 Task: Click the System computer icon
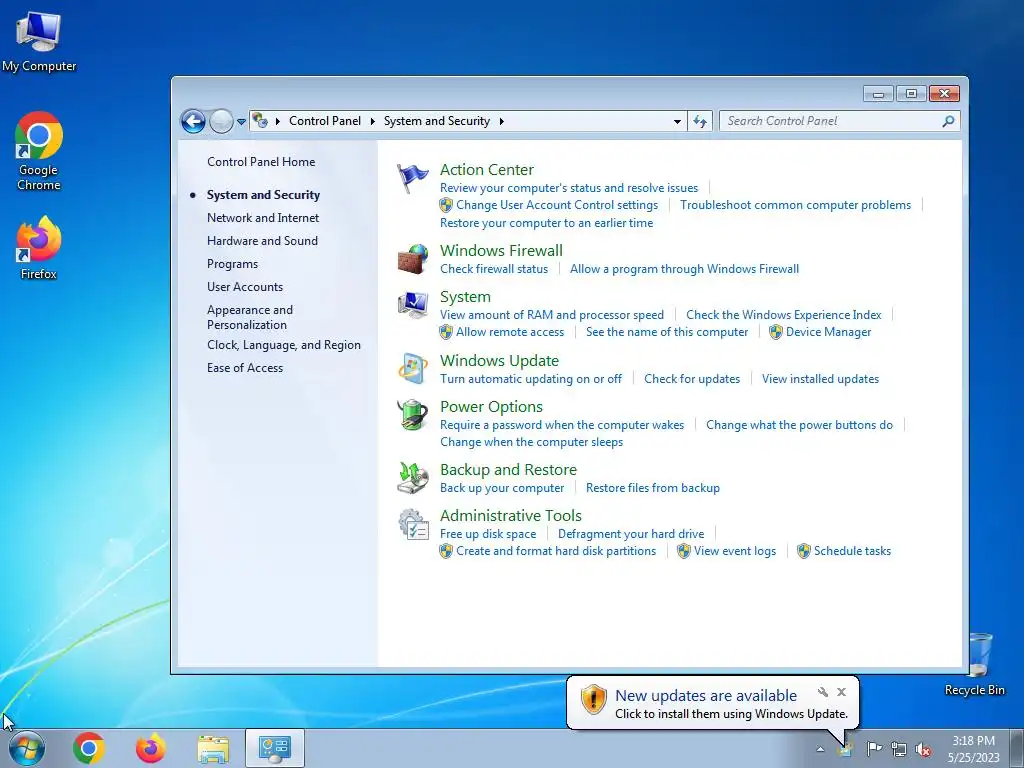pos(412,305)
